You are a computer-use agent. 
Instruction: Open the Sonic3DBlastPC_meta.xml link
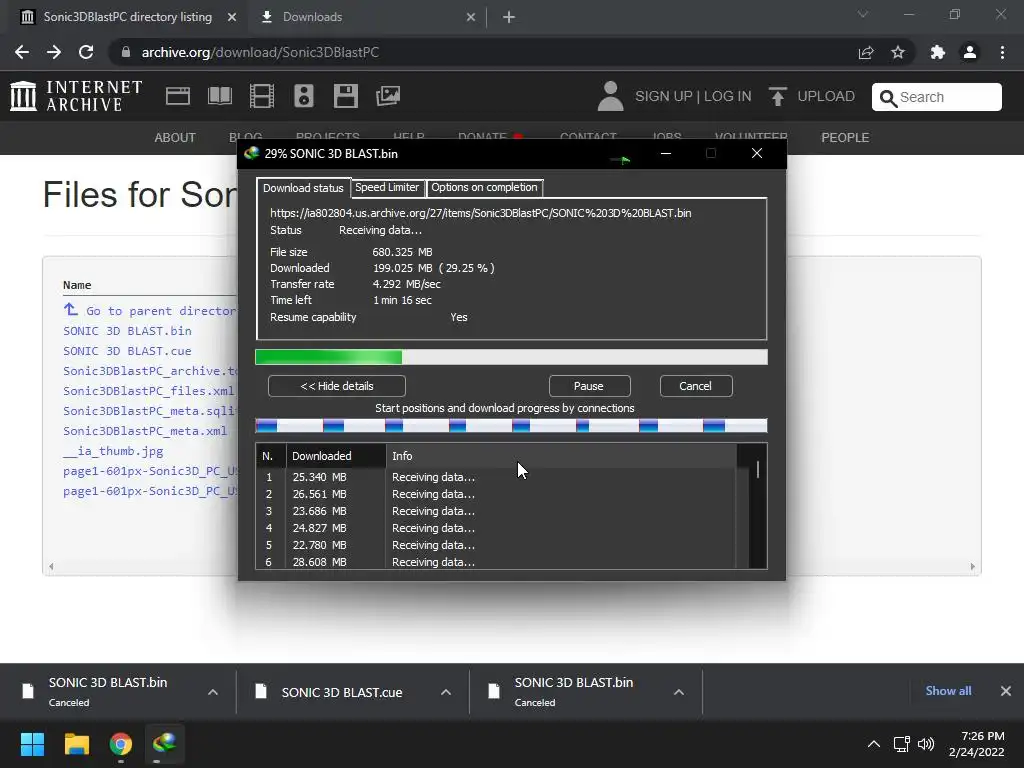click(145, 431)
